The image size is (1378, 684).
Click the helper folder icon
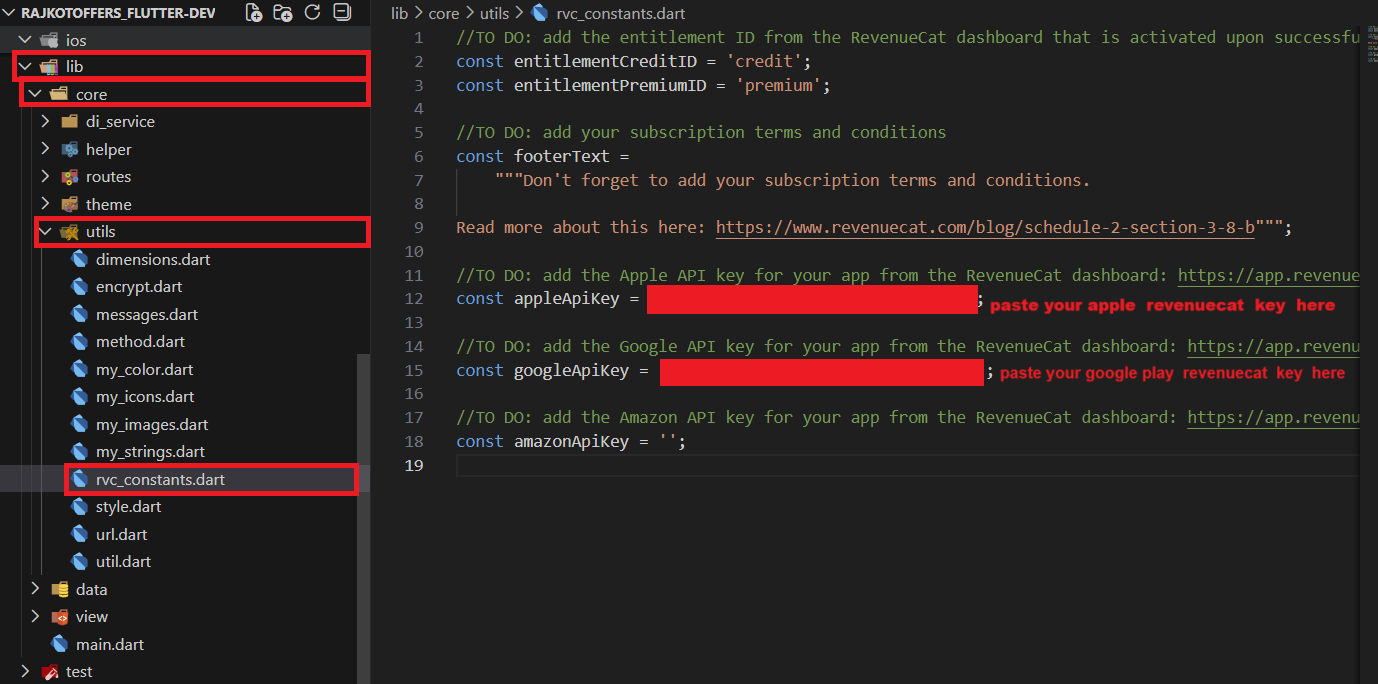tap(69, 149)
